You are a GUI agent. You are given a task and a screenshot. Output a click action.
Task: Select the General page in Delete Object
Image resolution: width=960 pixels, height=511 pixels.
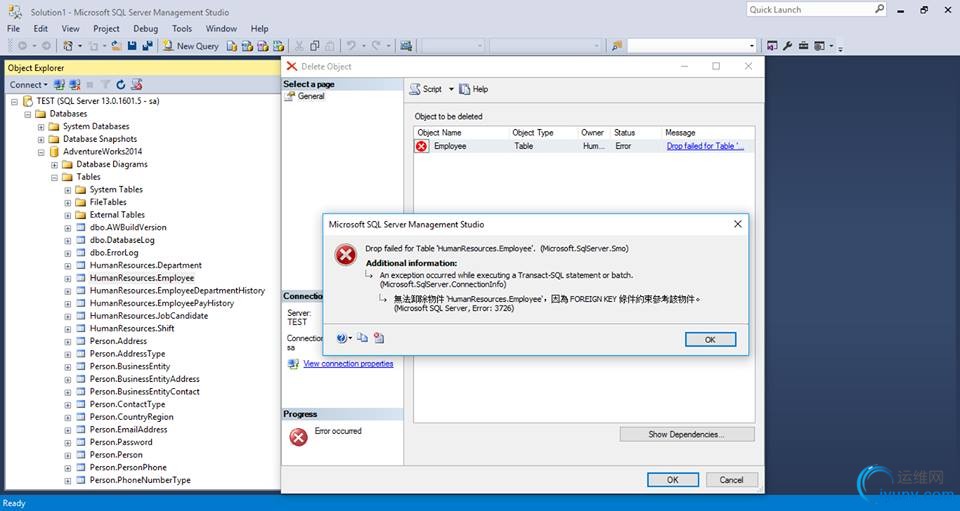(311, 96)
